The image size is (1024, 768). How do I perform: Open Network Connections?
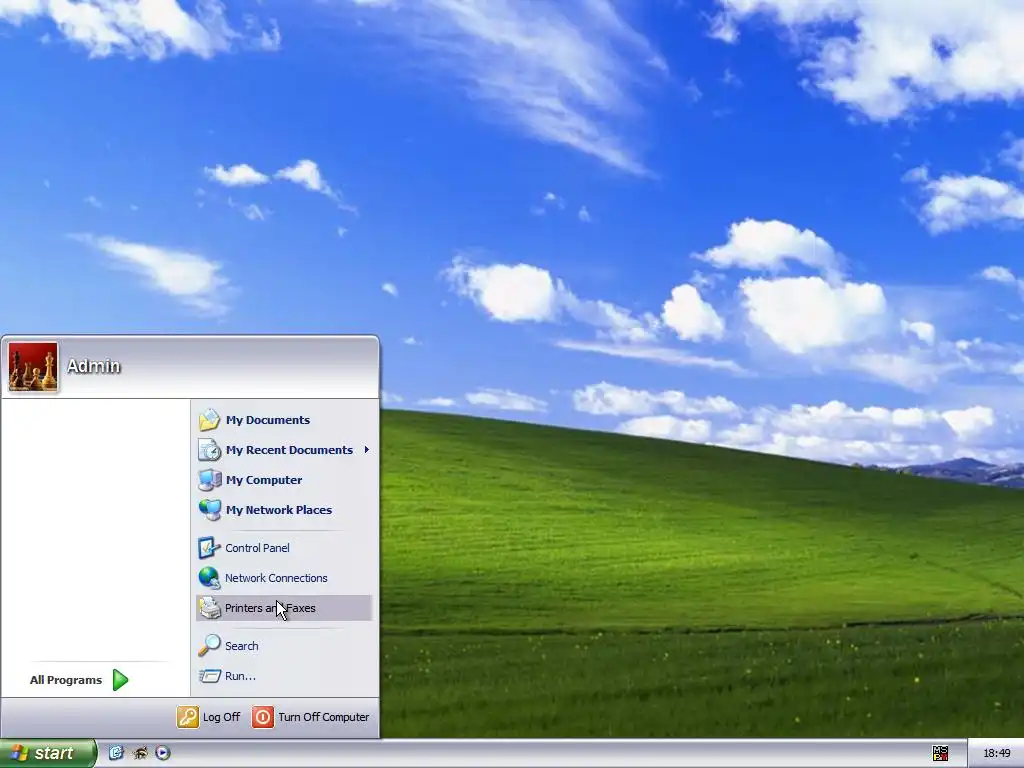pyautogui.click(x=284, y=578)
